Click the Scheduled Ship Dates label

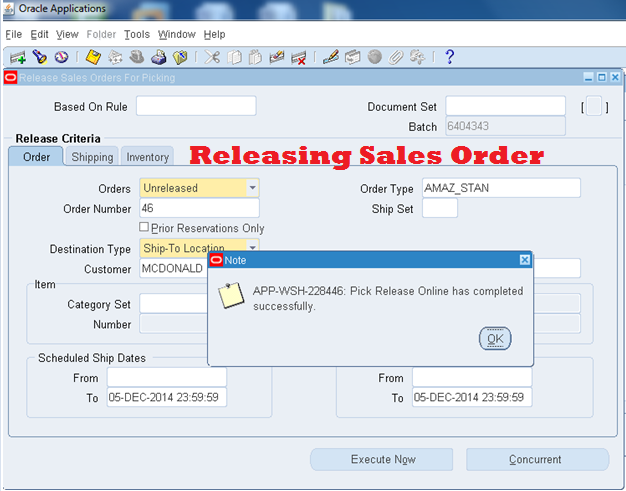click(91, 358)
